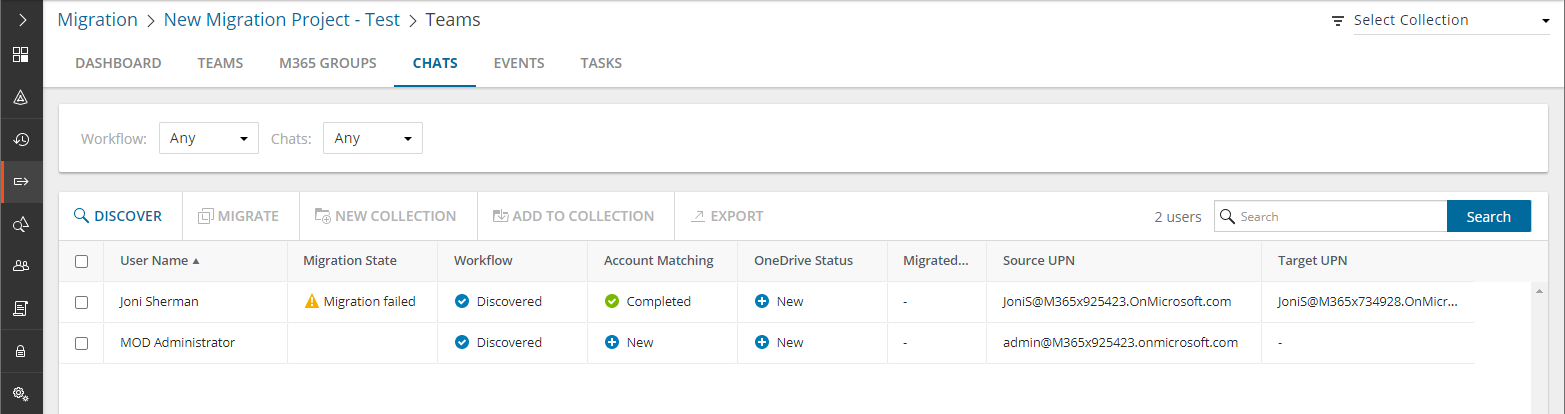
Task: Switch to the M365 Groups tab
Action: pyautogui.click(x=328, y=63)
